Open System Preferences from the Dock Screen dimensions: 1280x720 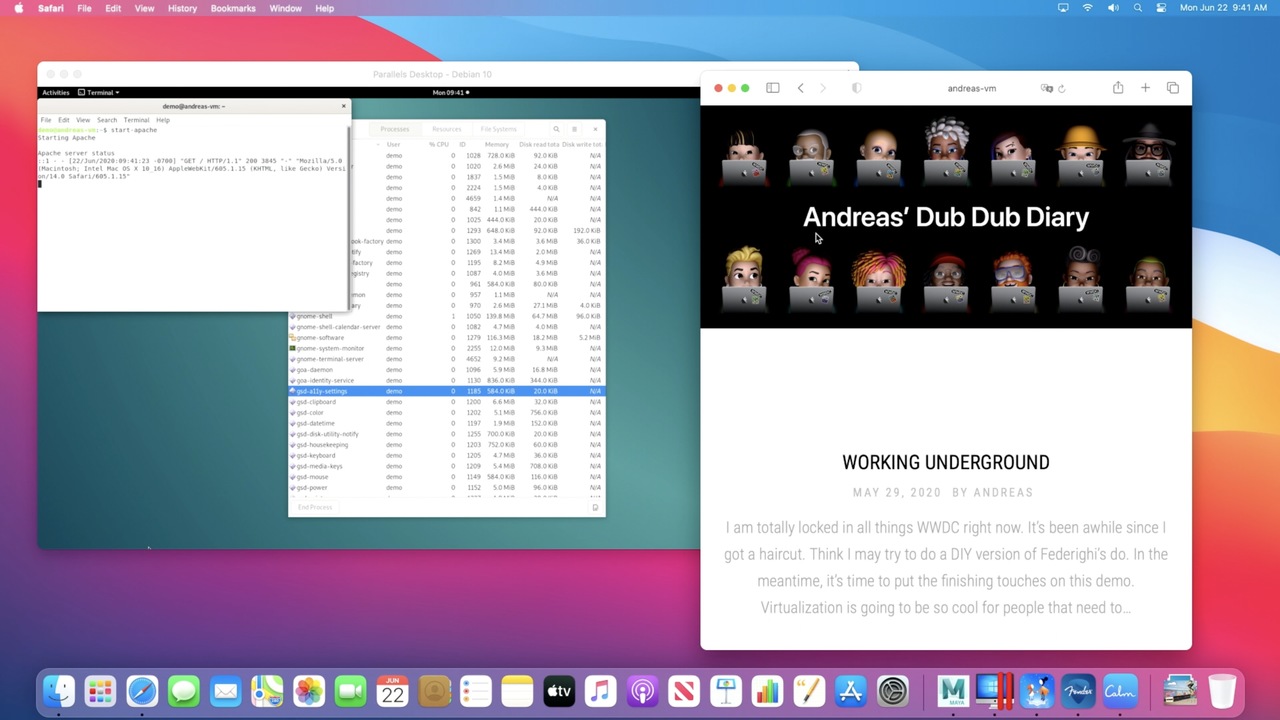coord(892,691)
